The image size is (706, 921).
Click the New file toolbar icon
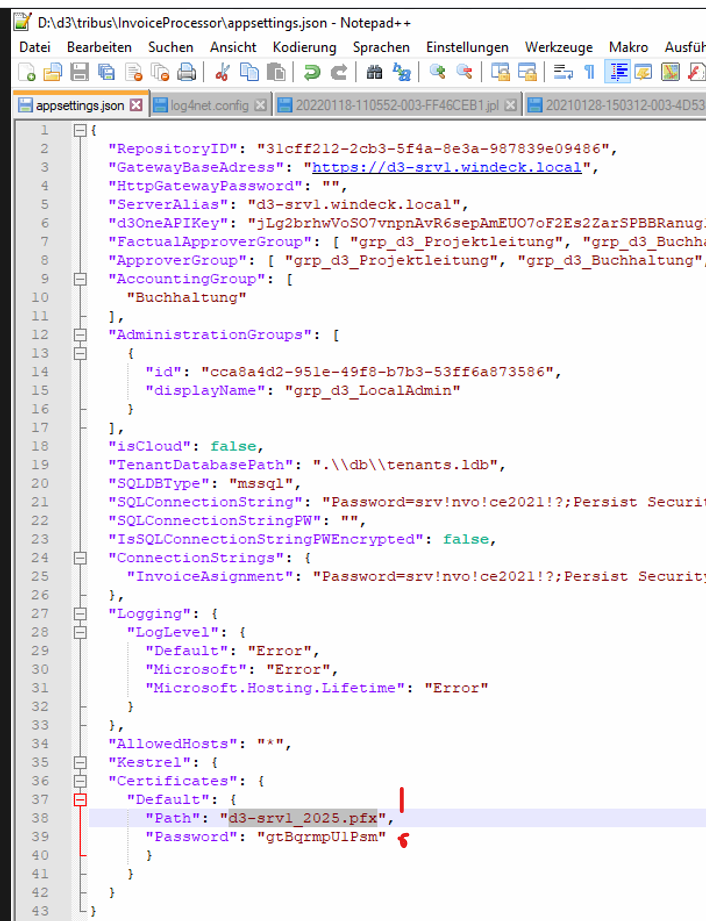(x=28, y=72)
